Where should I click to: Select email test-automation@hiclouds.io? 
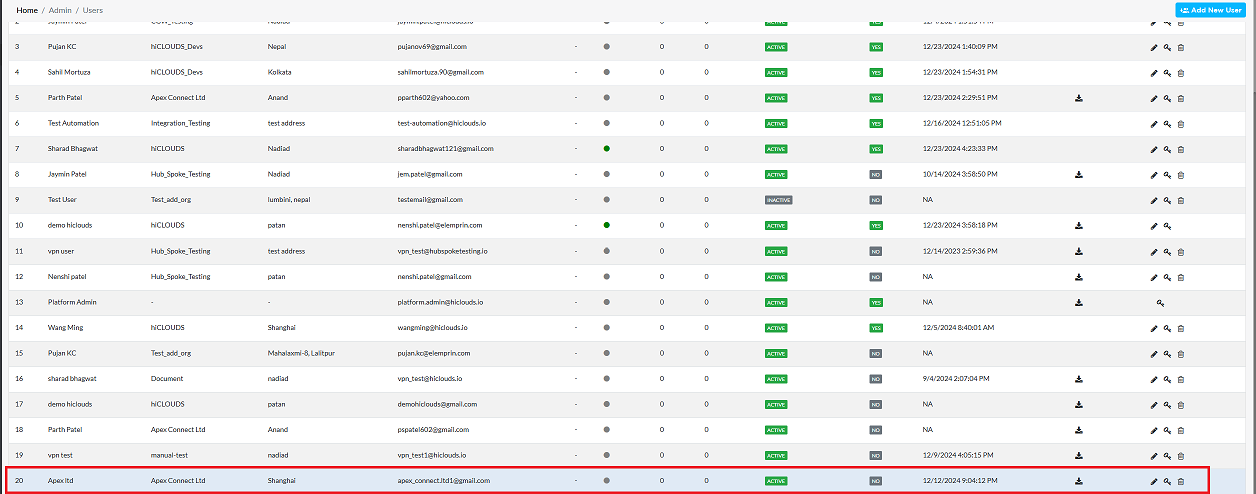click(442, 123)
